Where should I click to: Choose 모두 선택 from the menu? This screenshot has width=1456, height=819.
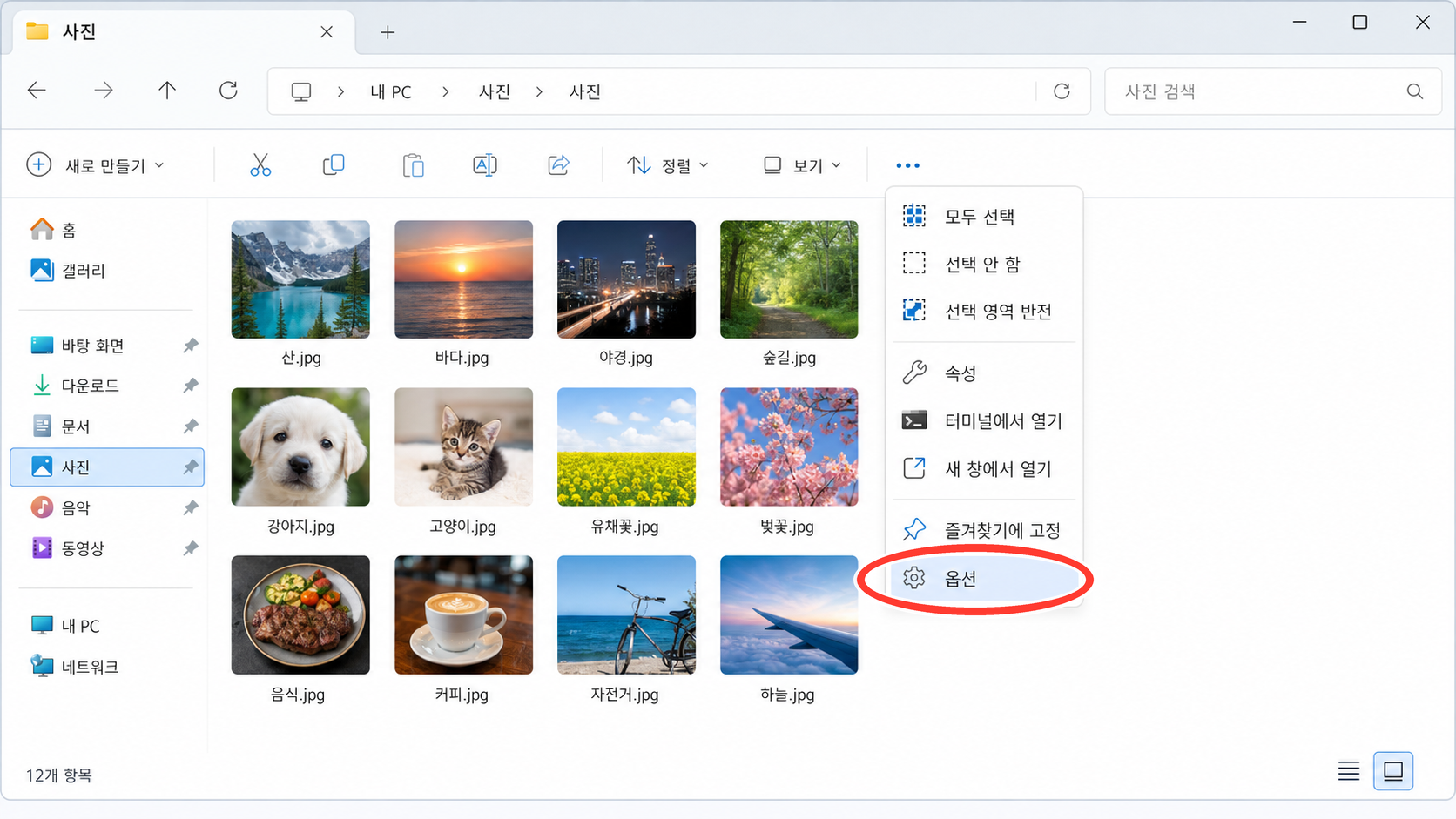pyautogui.click(x=984, y=216)
